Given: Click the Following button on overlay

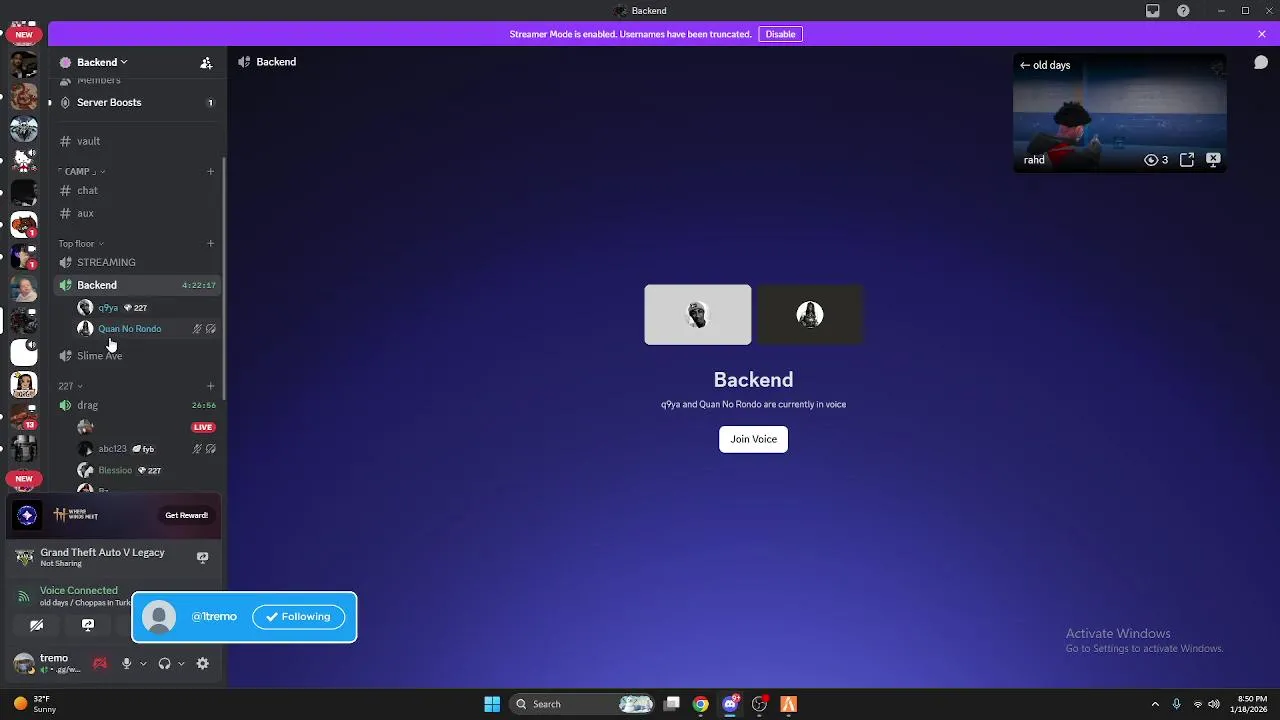Looking at the screenshot, I should click(298, 617).
